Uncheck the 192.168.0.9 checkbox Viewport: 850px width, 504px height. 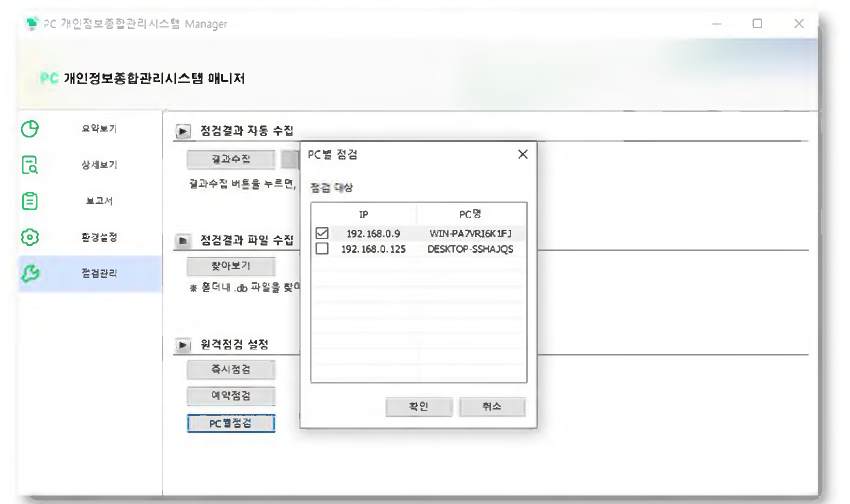click(x=322, y=234)
